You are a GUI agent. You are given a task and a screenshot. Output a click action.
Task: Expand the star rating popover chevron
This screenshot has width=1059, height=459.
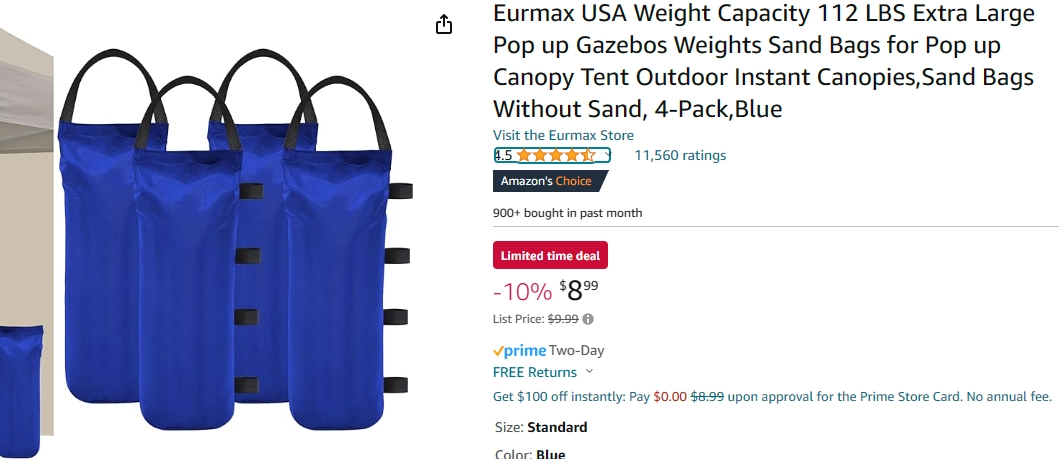(607, 156)
